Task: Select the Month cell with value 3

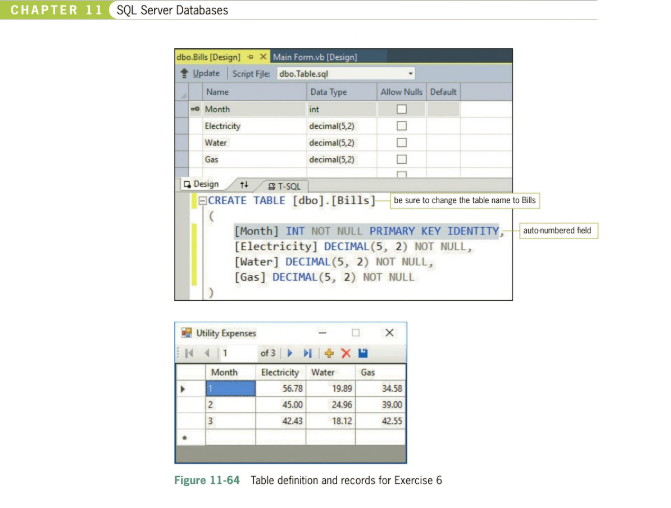Action: [230, 421]
